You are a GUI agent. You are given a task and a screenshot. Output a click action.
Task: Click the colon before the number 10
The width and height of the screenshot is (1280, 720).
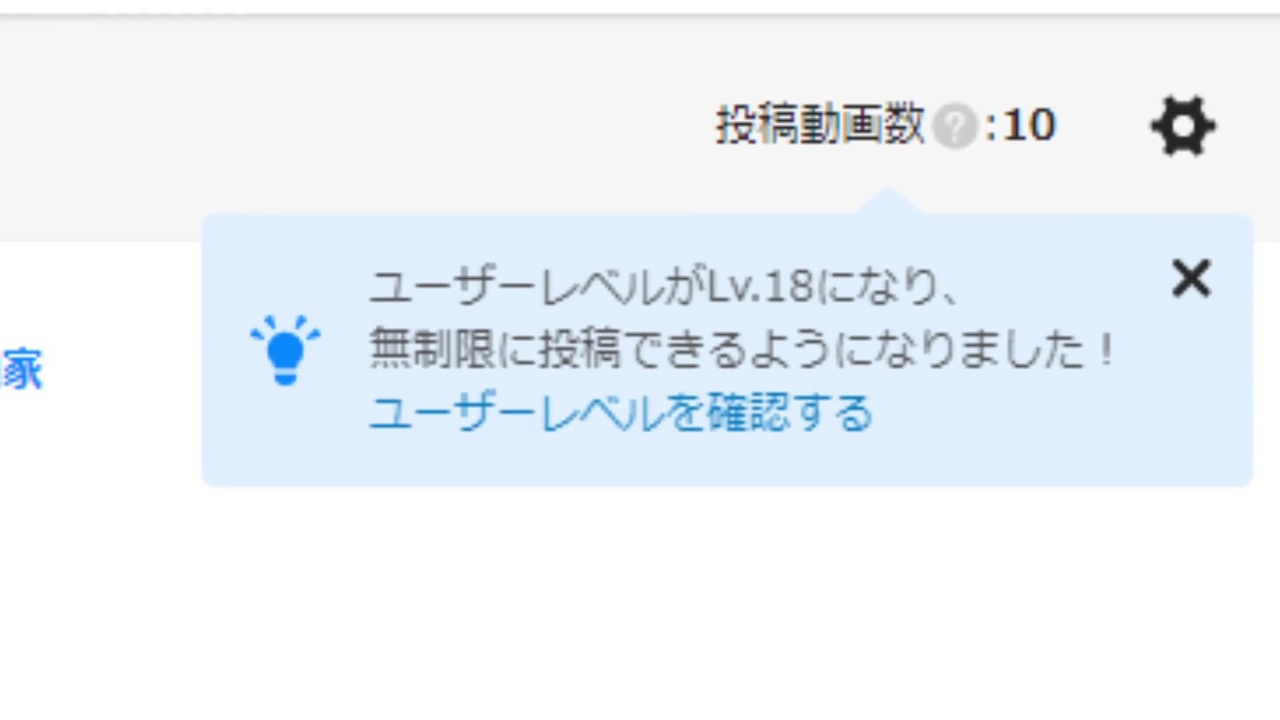991,128
